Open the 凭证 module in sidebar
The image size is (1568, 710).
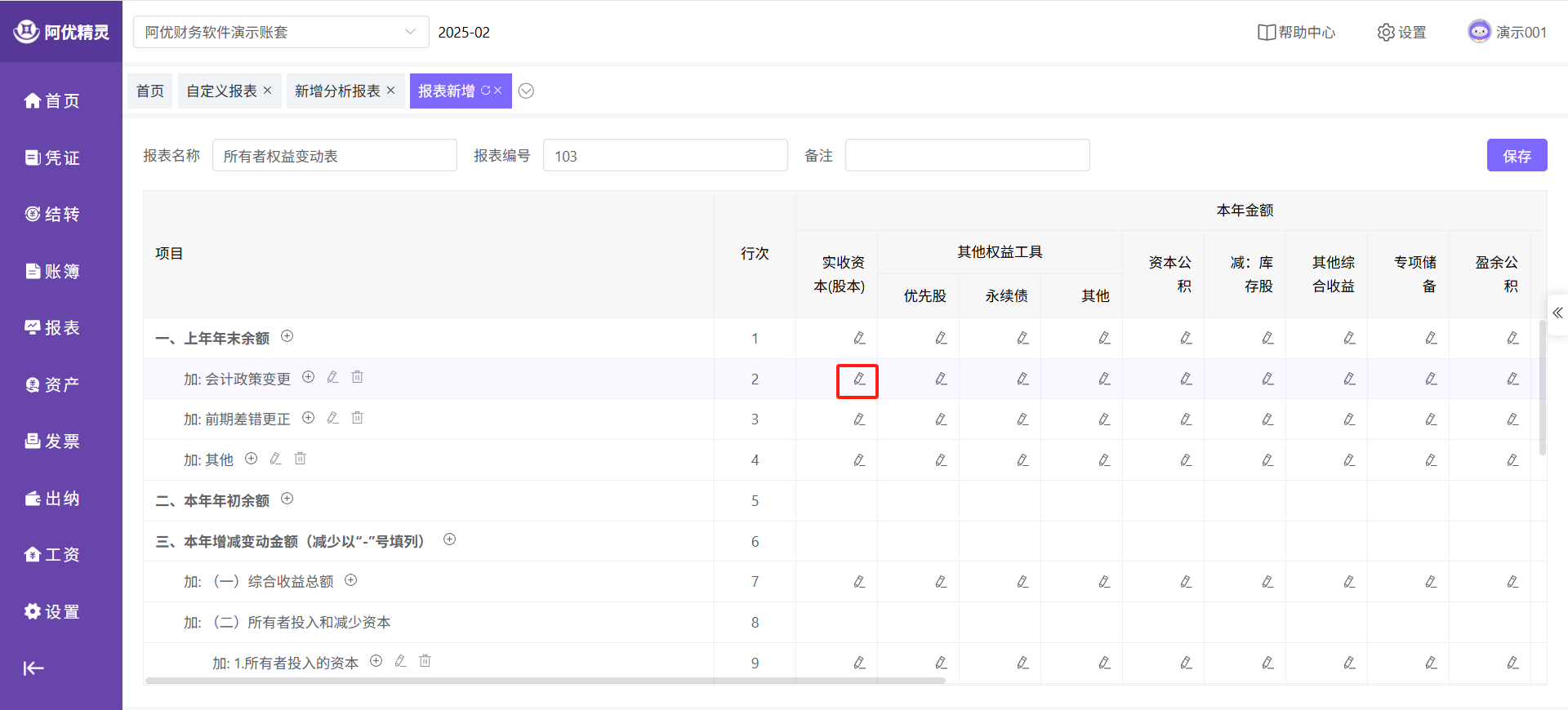click(53, 158)
